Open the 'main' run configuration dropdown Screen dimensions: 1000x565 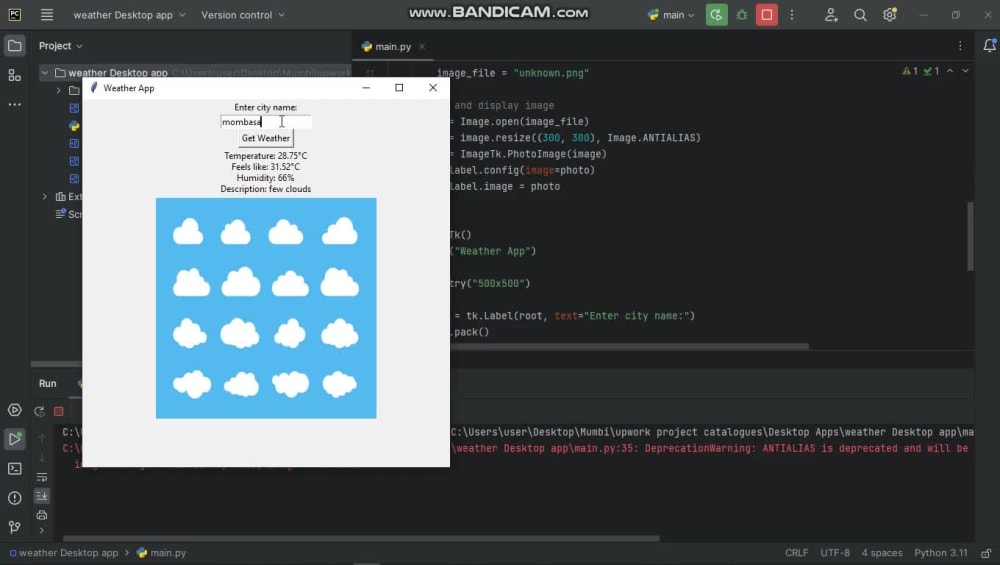click(x=671, y=15)
